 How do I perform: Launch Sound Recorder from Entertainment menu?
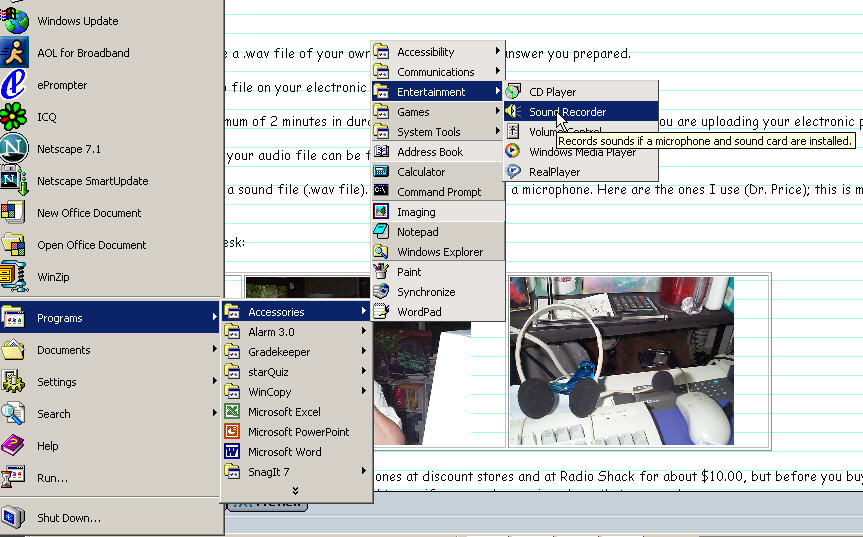click(581, 112)
